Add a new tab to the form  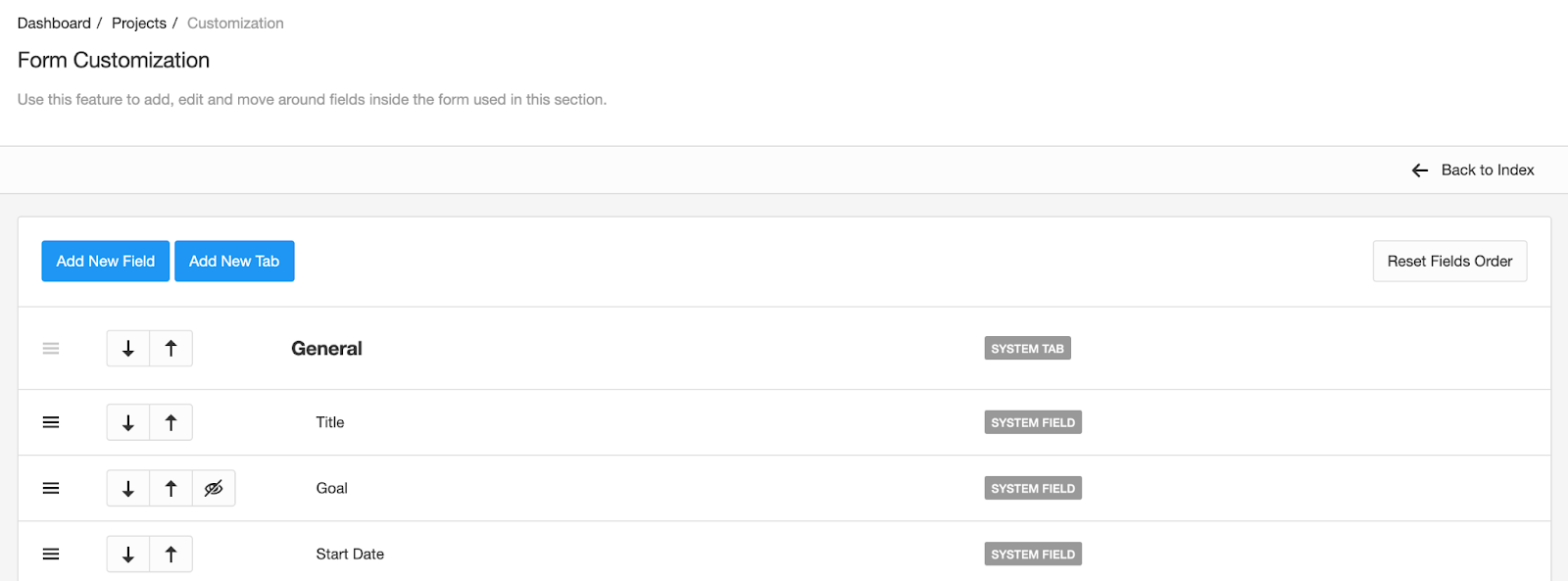tap(234, 262)
